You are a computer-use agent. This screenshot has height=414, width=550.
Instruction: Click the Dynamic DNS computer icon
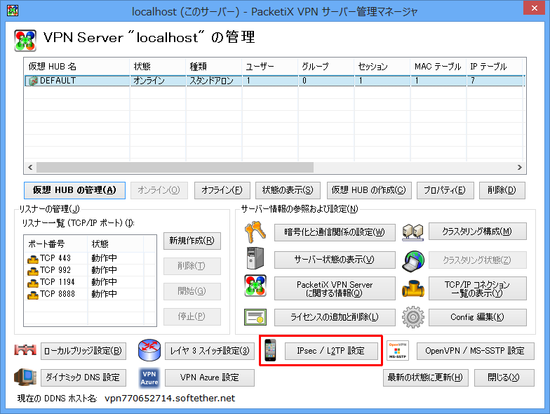(x=25, y=377)
